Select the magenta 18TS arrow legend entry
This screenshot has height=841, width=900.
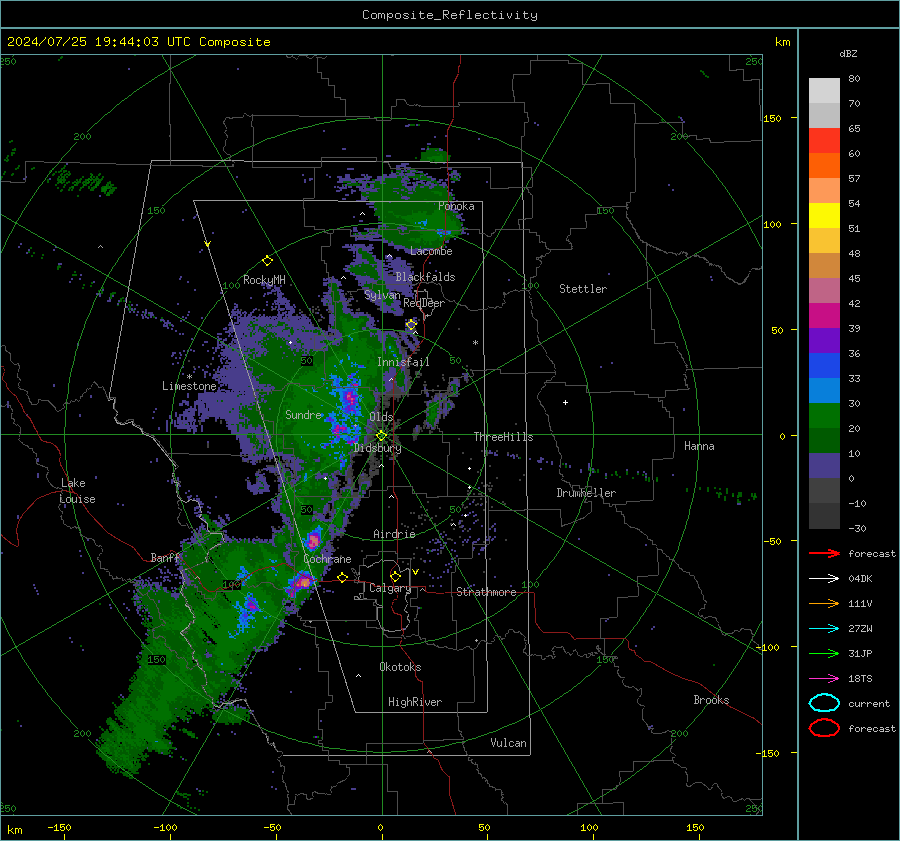[x=824, y=679]
